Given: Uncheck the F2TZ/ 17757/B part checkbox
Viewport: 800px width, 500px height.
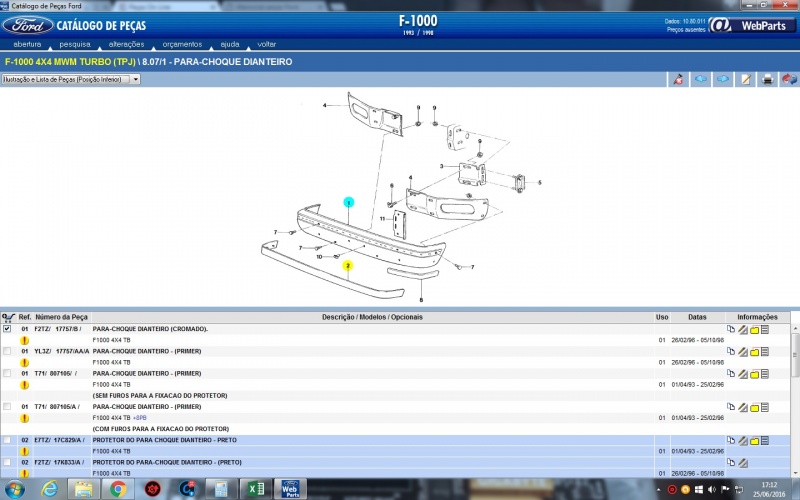Looking at the screenshot, I should coord(7,329).
